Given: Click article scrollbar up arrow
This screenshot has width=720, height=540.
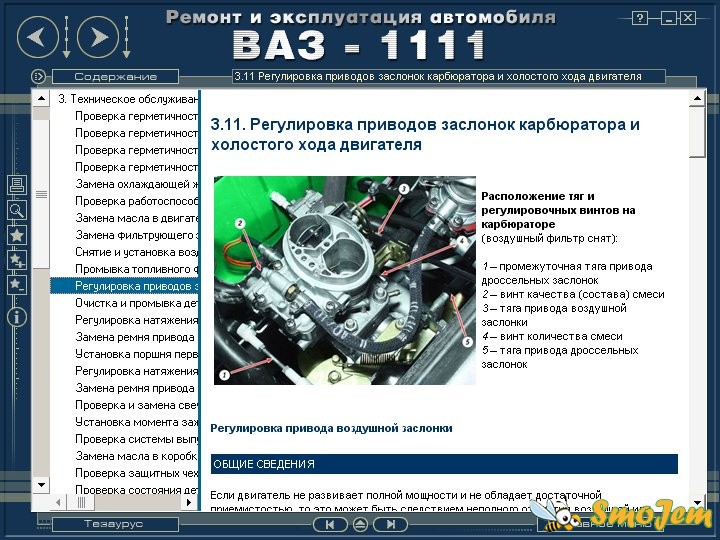Looking at the screenshot, I should [x=698, y=98].
